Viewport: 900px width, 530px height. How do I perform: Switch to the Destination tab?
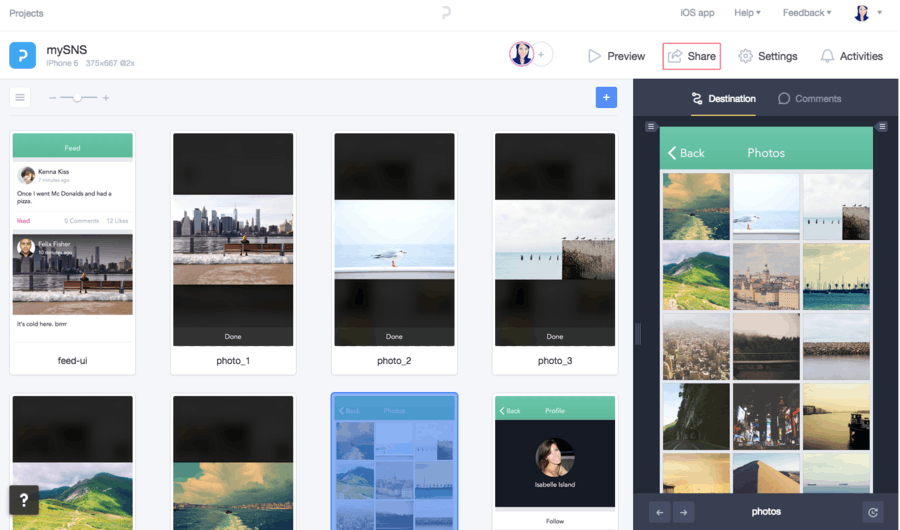[x=723, y=99]
